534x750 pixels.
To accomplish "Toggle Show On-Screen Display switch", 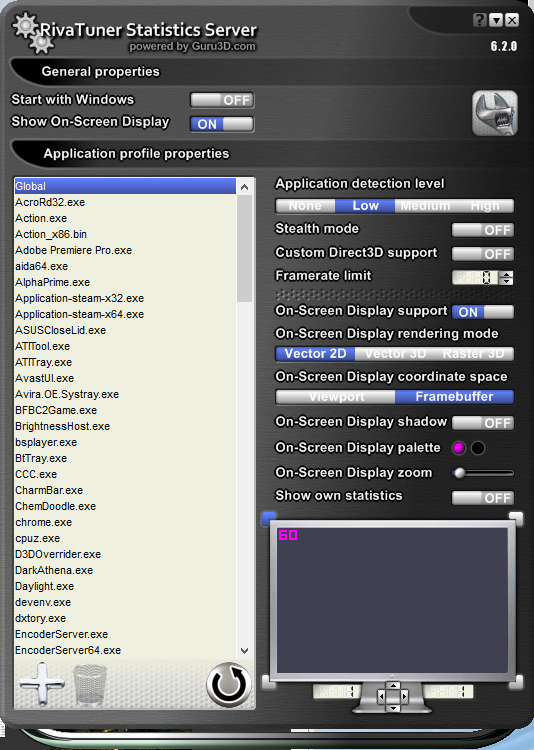I will [x=222, y=124].
